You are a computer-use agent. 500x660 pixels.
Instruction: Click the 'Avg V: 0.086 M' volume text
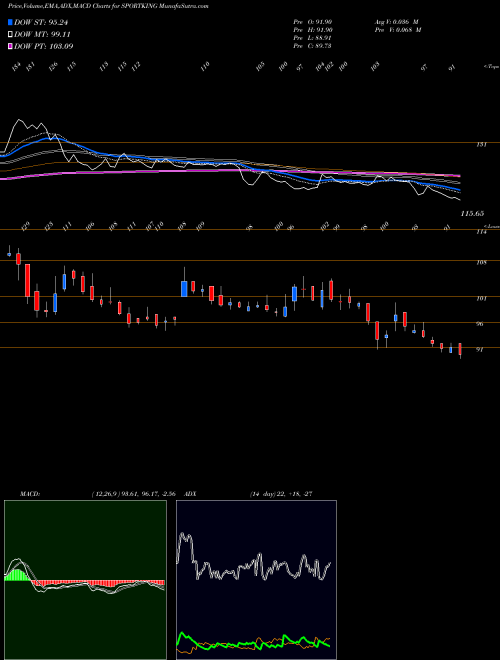(x=396, y=22)
